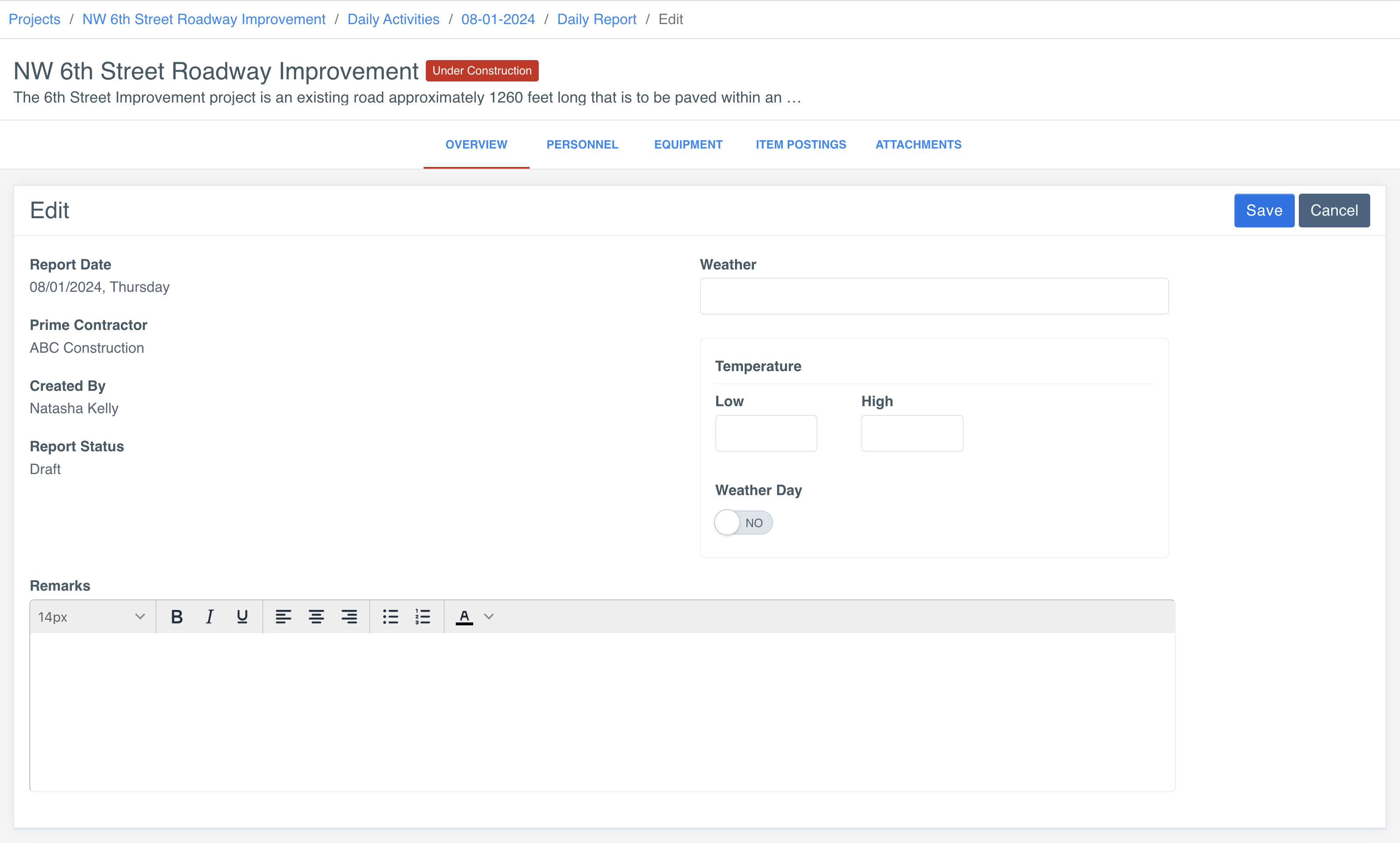Right-align the remarks text
The image size is (1400, 843).
point(349,617)
